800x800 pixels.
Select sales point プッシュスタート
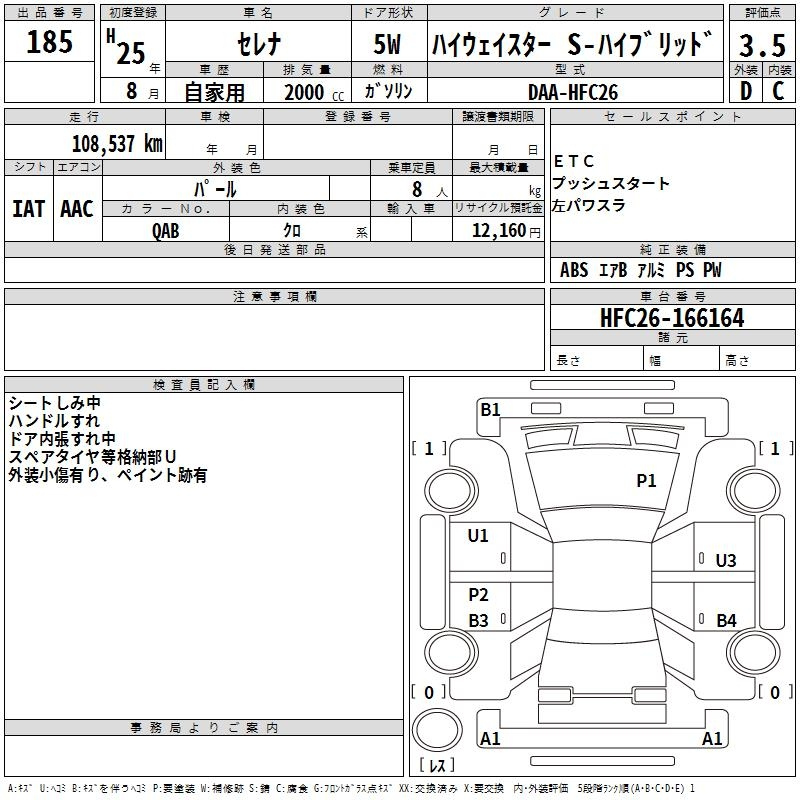pyautogui.click(x=610, y=183)
